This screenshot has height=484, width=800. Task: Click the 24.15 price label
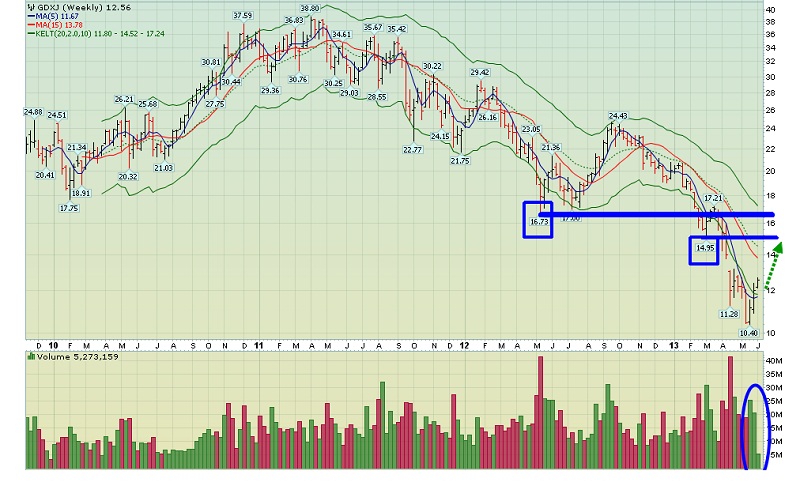point(440,136)
